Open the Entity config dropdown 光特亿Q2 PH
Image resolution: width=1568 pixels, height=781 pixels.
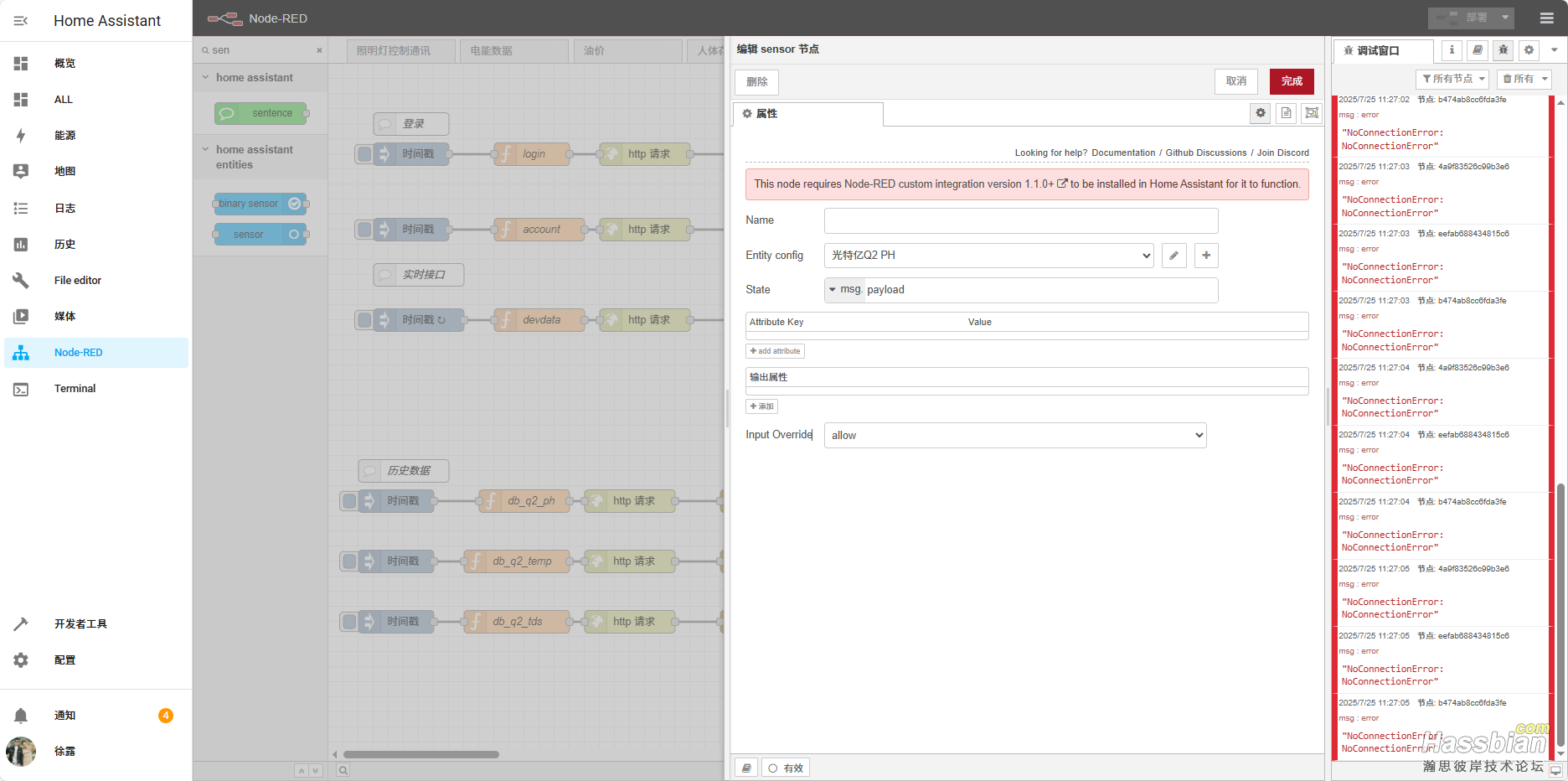point(989,256)
